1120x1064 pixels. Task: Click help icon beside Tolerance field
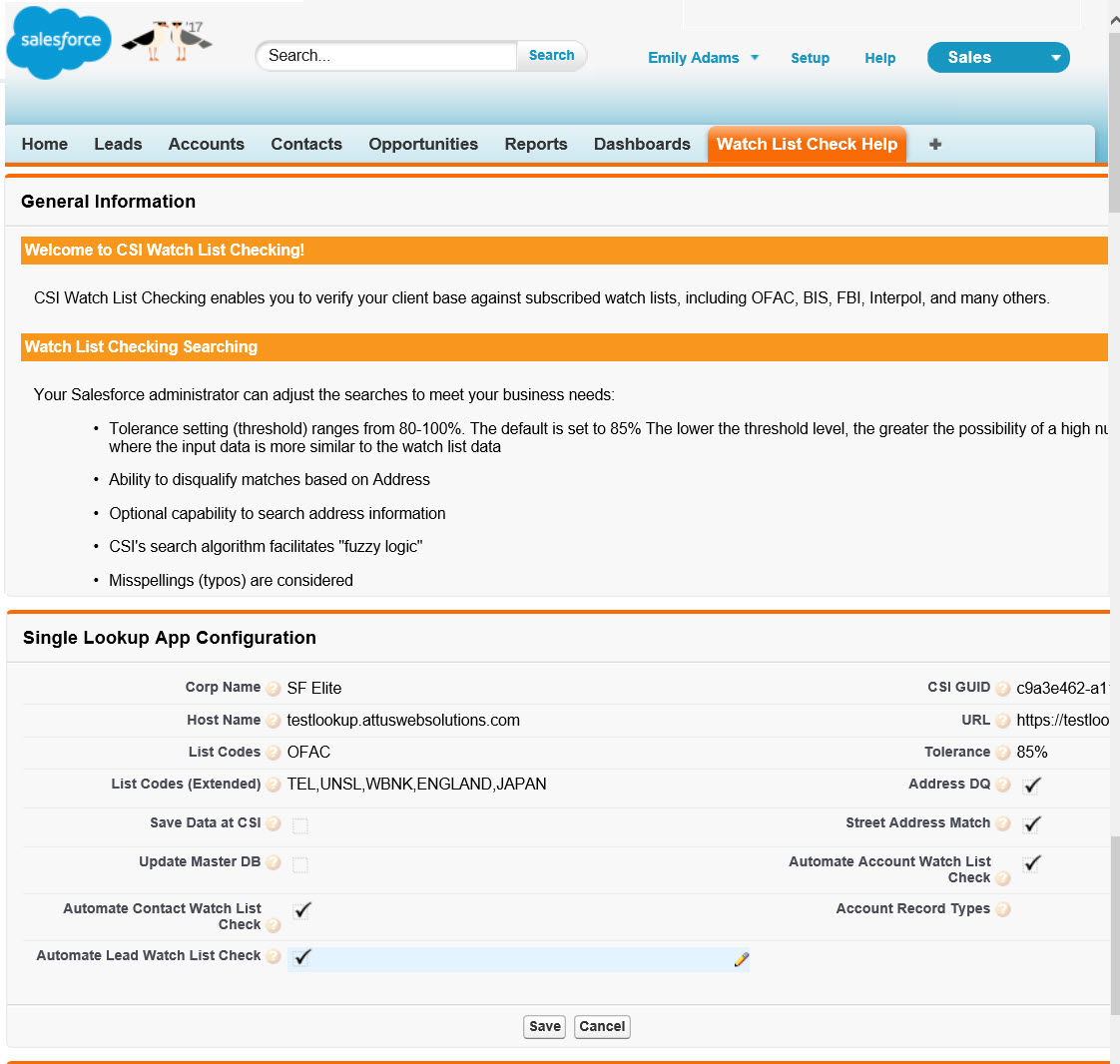(1003, 754)
